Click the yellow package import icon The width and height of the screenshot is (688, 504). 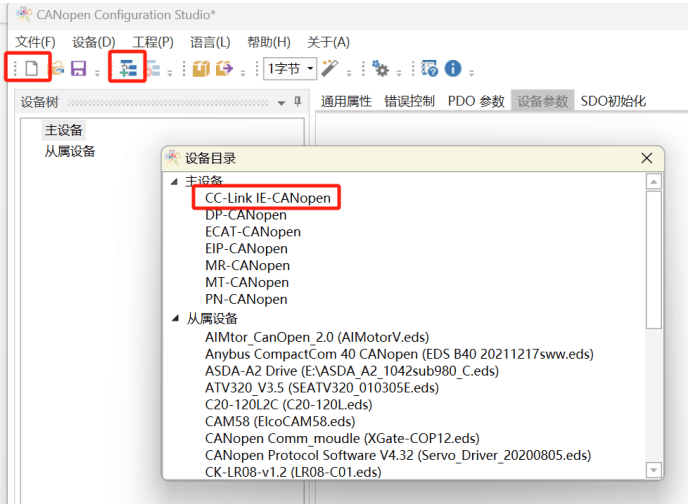click(201, 68)
